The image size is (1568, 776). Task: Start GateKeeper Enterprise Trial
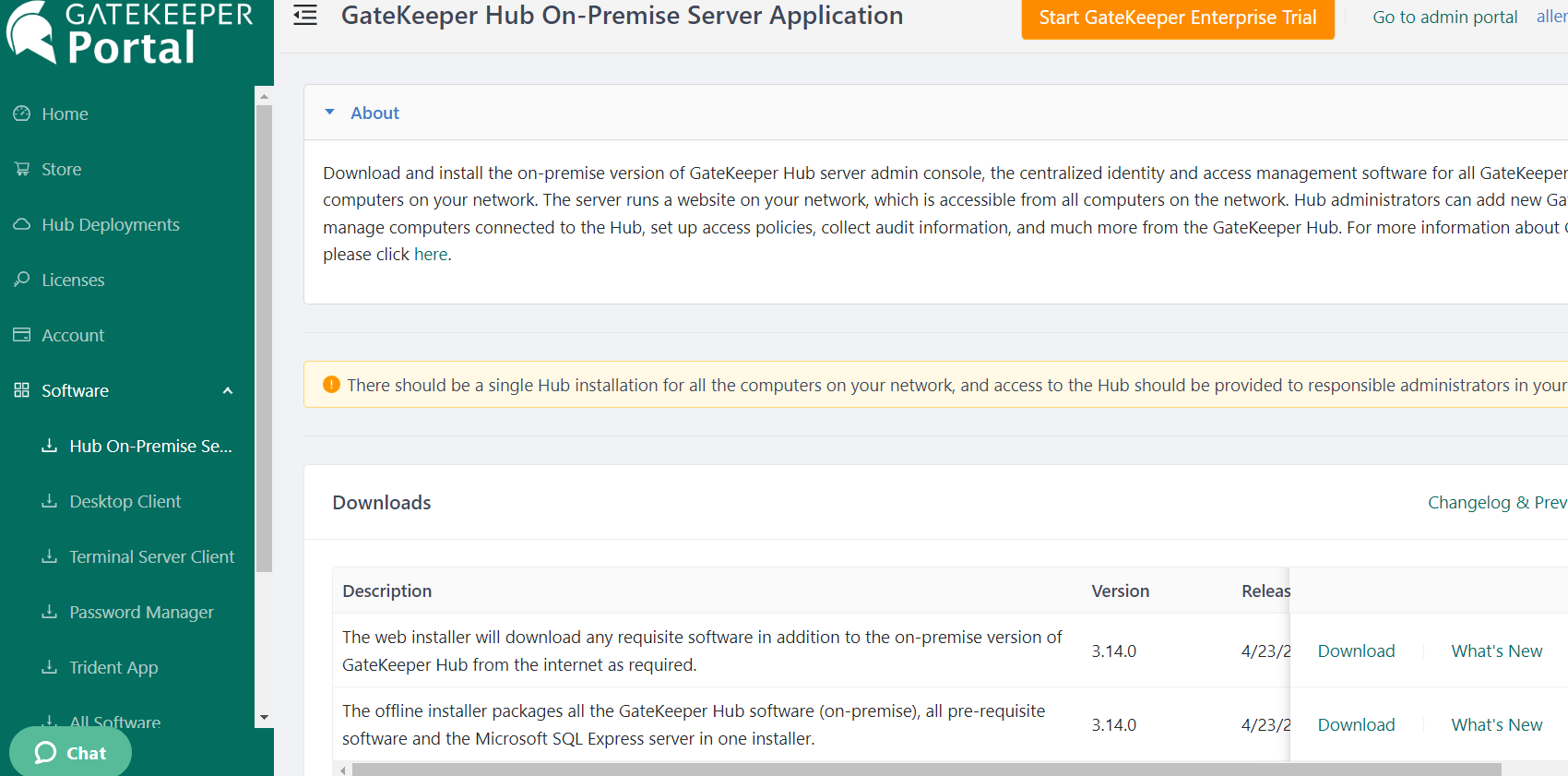pos(1178,18)
